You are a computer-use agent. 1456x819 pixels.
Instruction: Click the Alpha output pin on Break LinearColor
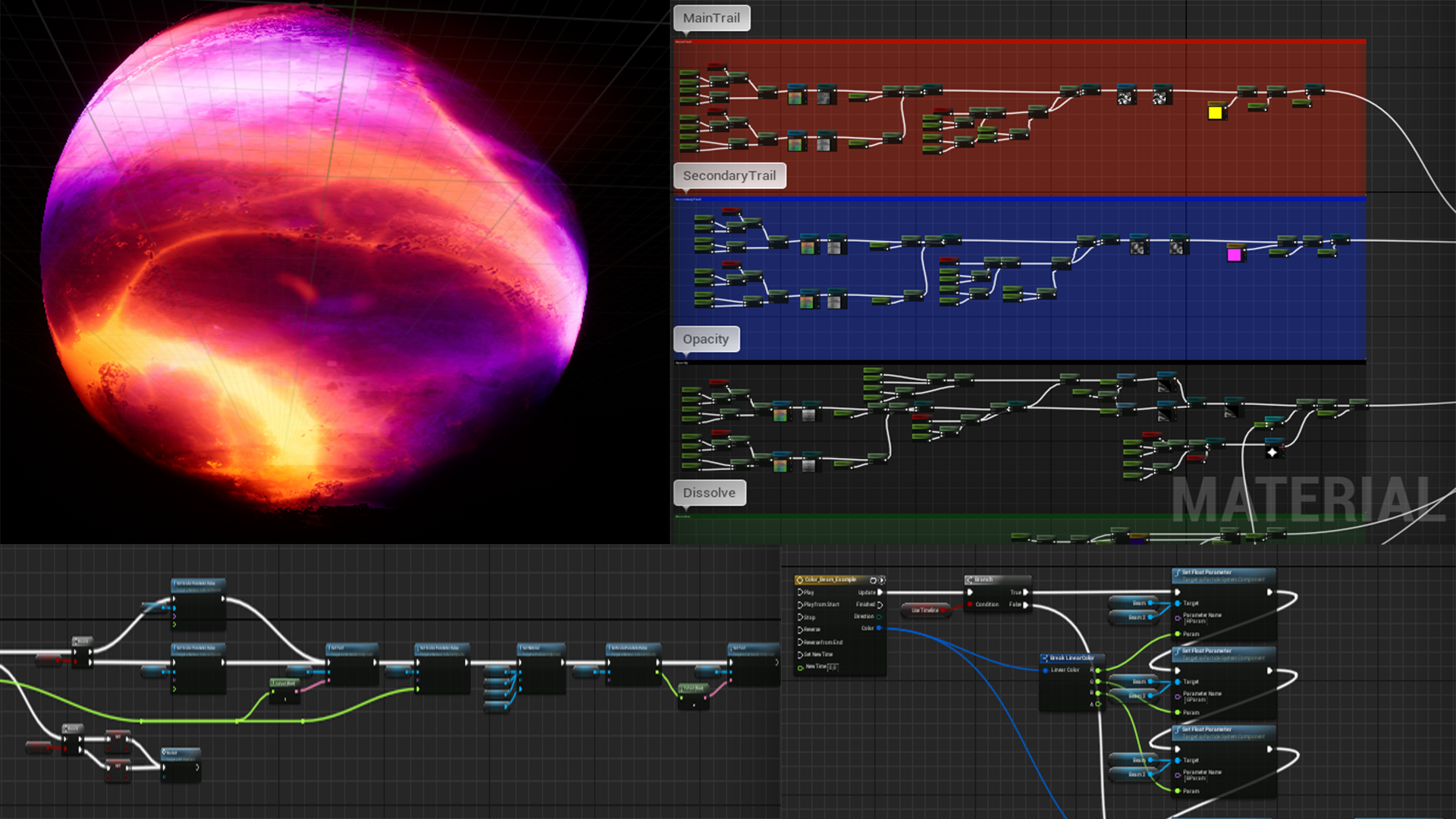tap(1098, 704)
